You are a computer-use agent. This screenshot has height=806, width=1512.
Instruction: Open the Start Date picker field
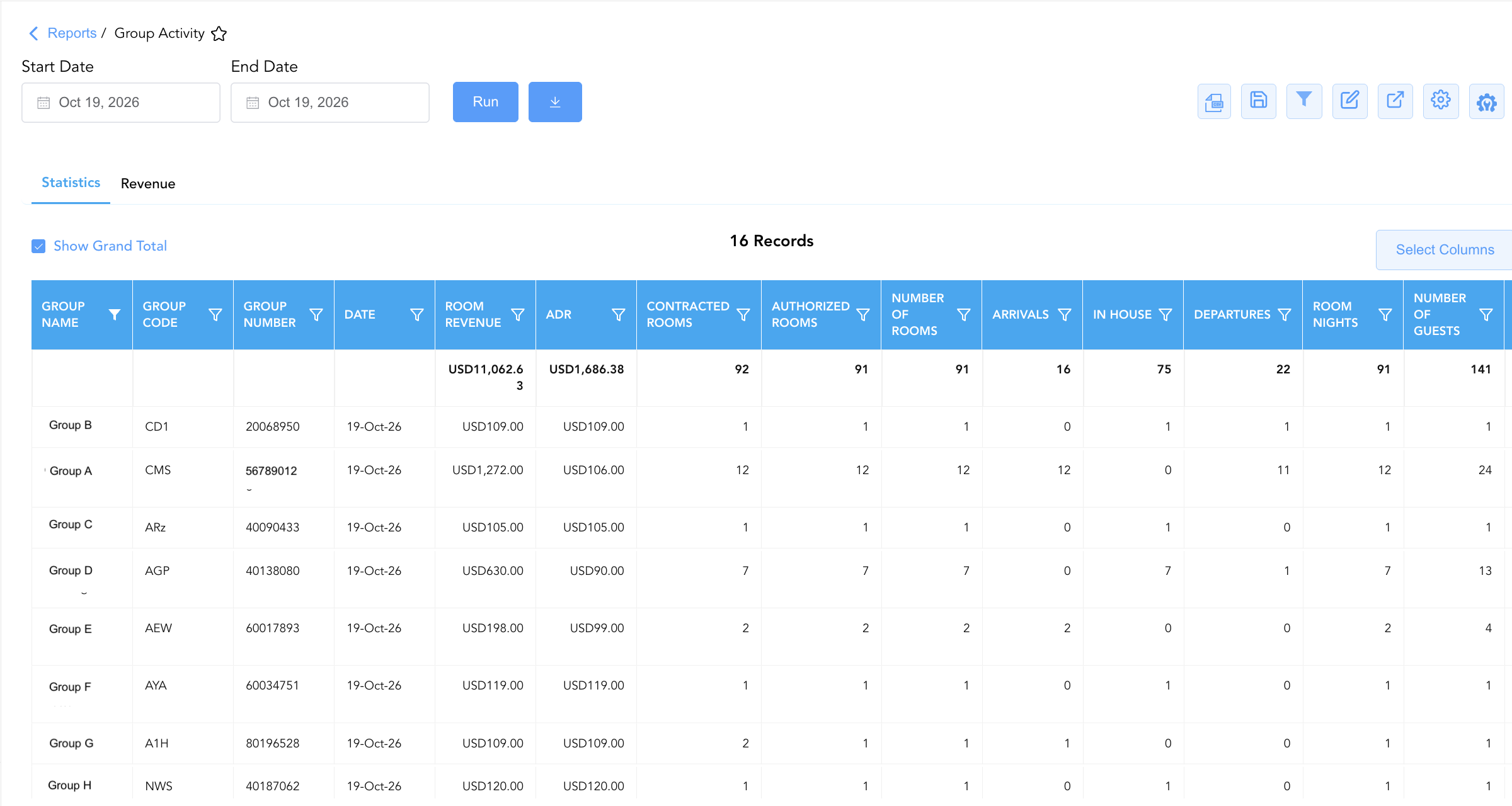tap(121, 103)
